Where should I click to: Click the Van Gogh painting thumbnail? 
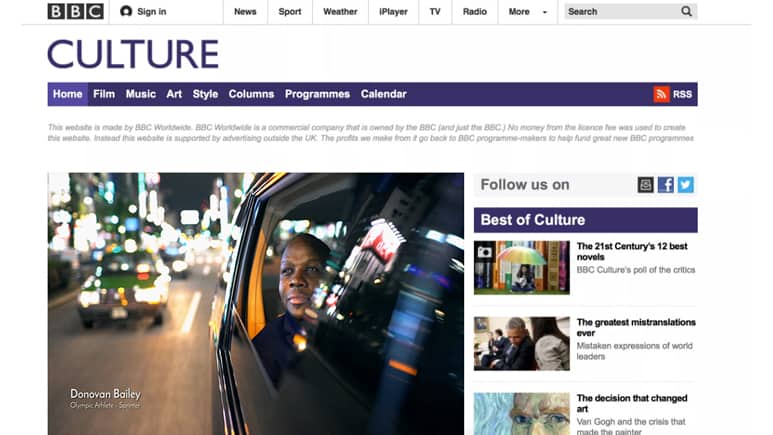(522, 414)
